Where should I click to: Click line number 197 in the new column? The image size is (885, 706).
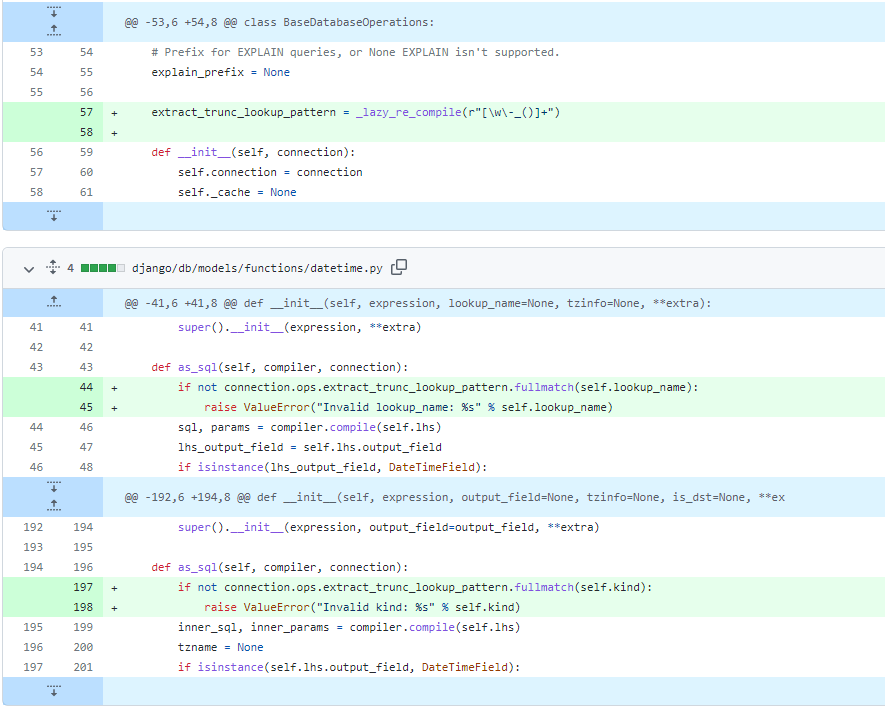[85, 587]
